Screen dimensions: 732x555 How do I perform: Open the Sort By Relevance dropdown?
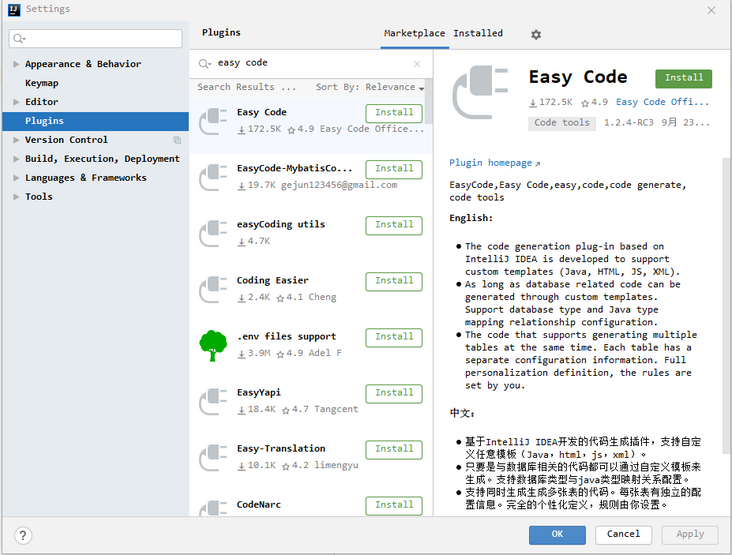pyautogui.click(x=370, y=87)
